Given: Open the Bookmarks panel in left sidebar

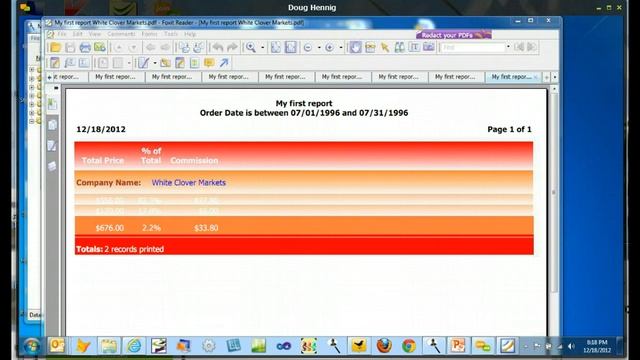Looking at the screenshot, I should click(52, 104).
